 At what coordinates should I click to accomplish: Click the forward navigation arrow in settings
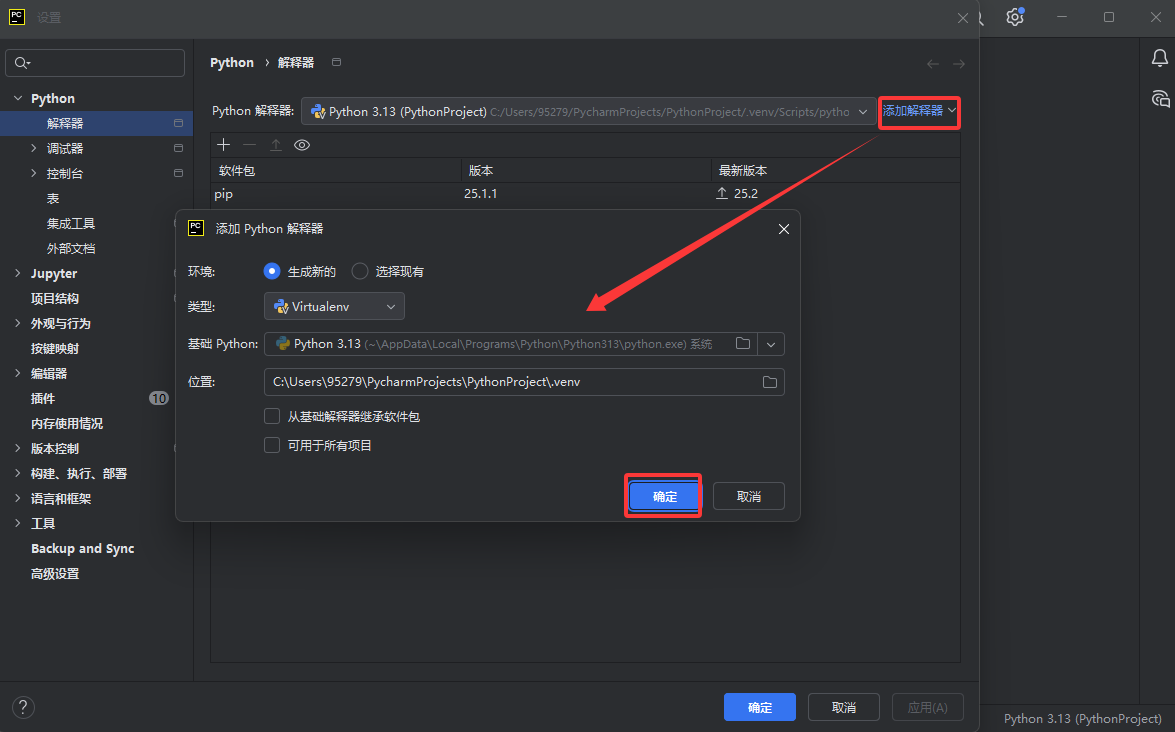click(x=959, y=64)
